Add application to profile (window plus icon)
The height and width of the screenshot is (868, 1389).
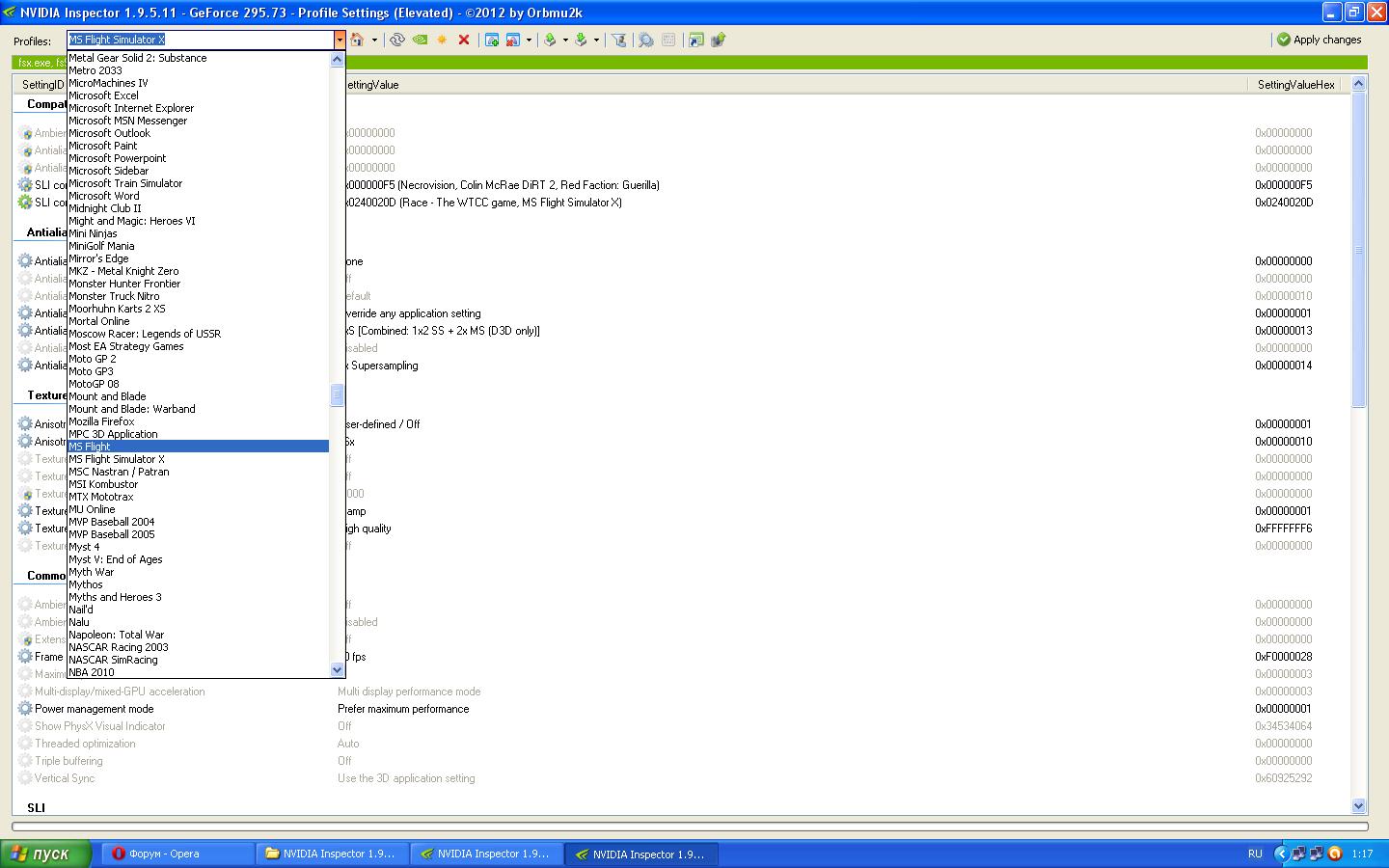492,40
